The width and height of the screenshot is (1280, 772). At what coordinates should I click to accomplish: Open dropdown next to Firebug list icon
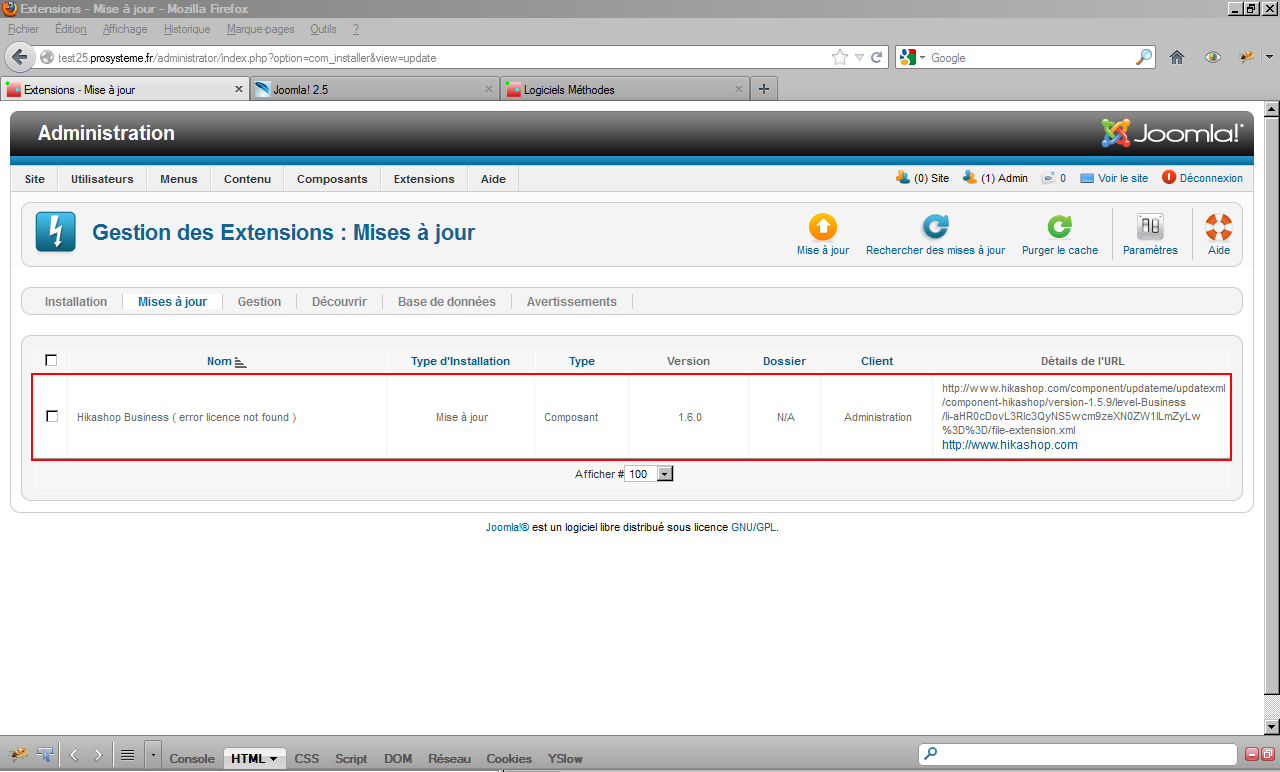[152, 756]
